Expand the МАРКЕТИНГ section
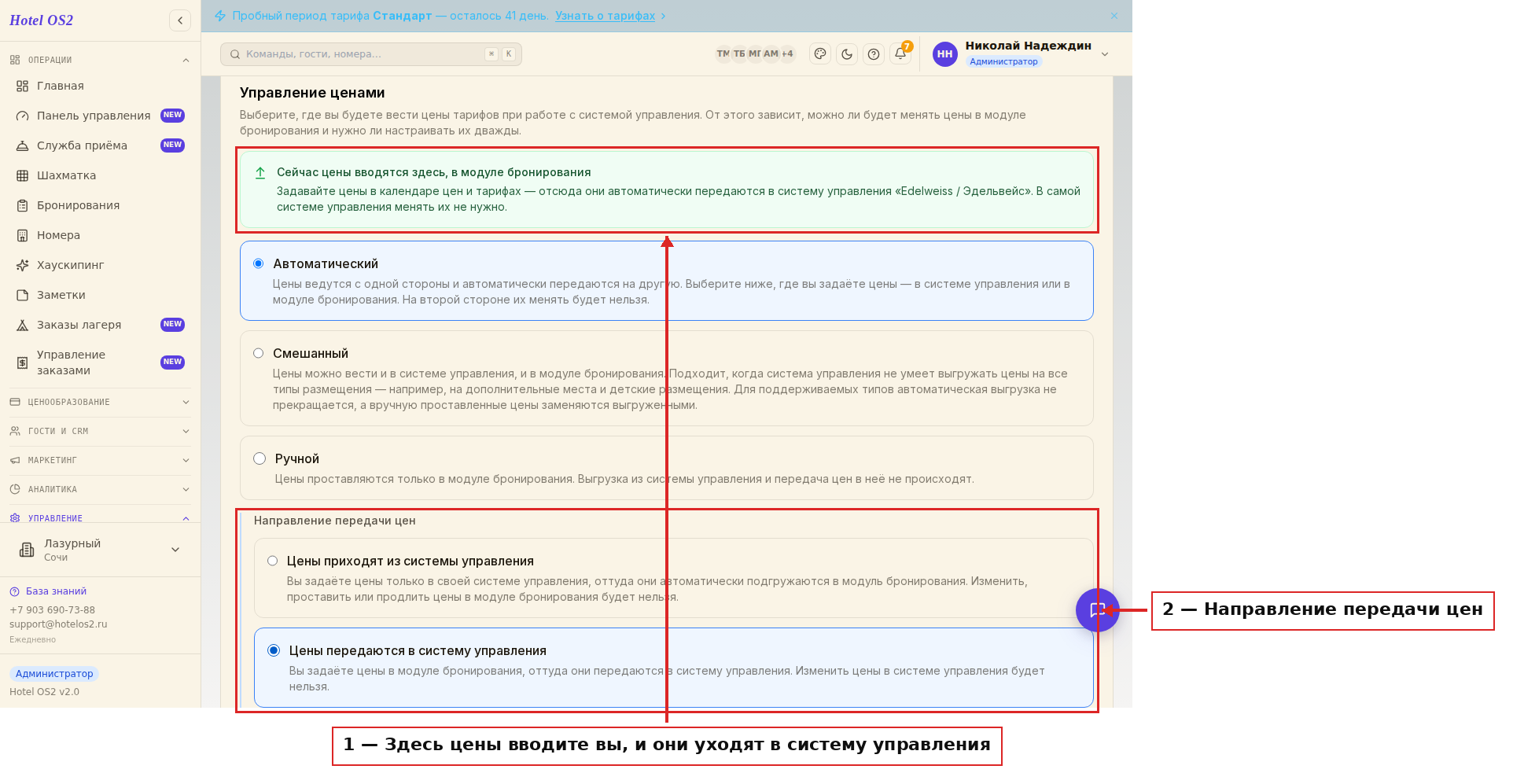Image resolution: width=1513 pixels, height=784 pixels. tap(100, 460)
